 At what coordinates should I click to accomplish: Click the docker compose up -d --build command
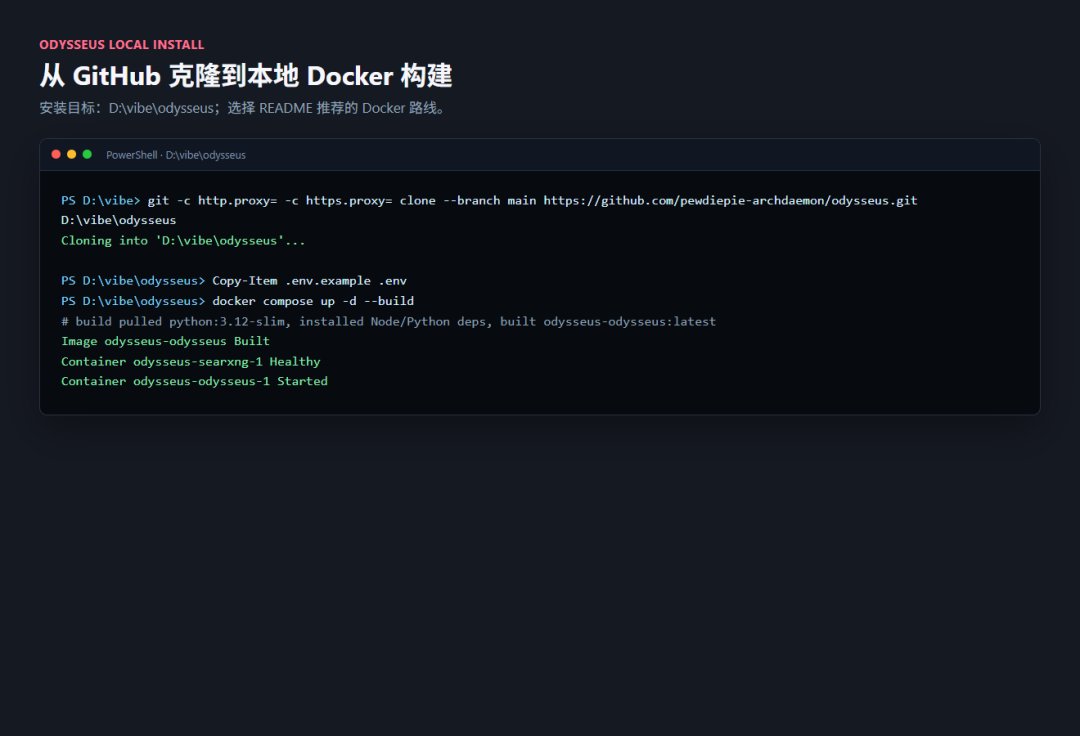point(313,301)
